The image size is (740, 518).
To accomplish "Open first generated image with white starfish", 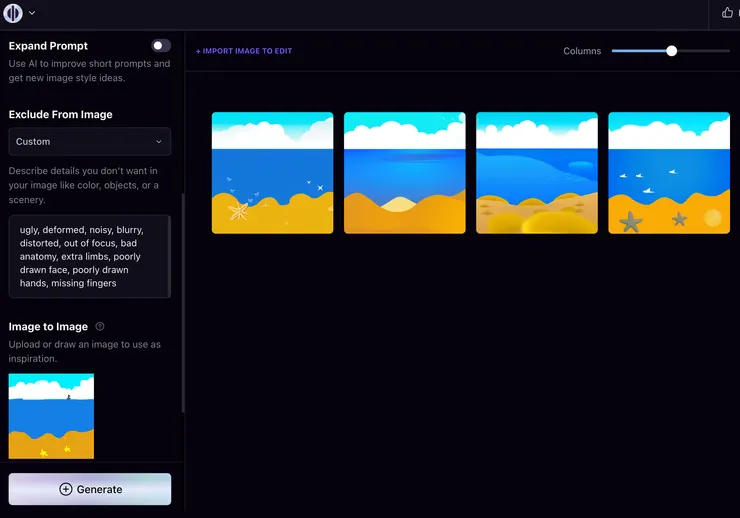I will (x=272, y=173).
